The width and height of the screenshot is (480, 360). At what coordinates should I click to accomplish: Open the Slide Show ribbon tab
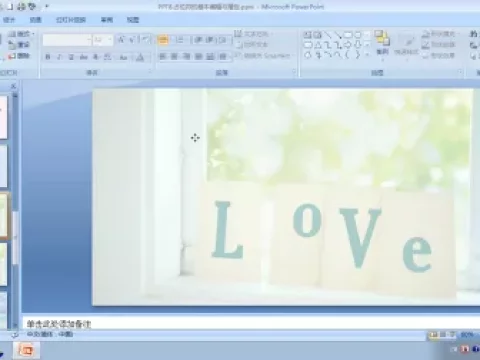coord(71,20)
